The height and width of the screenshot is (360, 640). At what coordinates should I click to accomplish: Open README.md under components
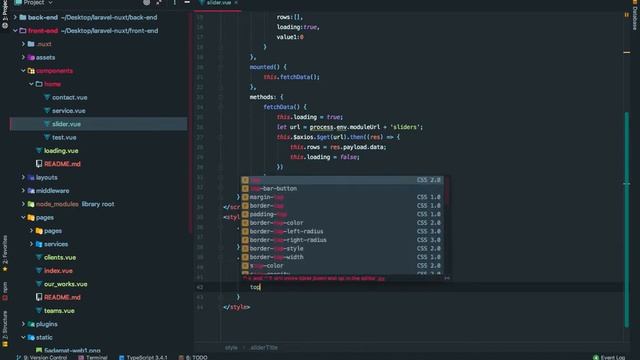pyautogui.click(x=62, y=164)
